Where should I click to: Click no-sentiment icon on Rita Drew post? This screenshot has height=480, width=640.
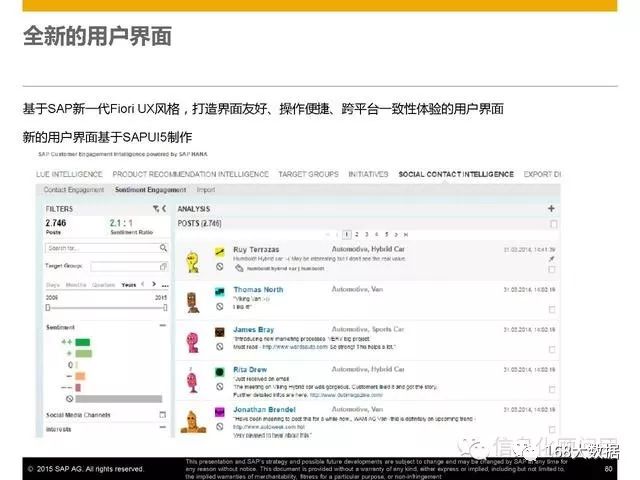pyautogui.click(x=220, y=386)
